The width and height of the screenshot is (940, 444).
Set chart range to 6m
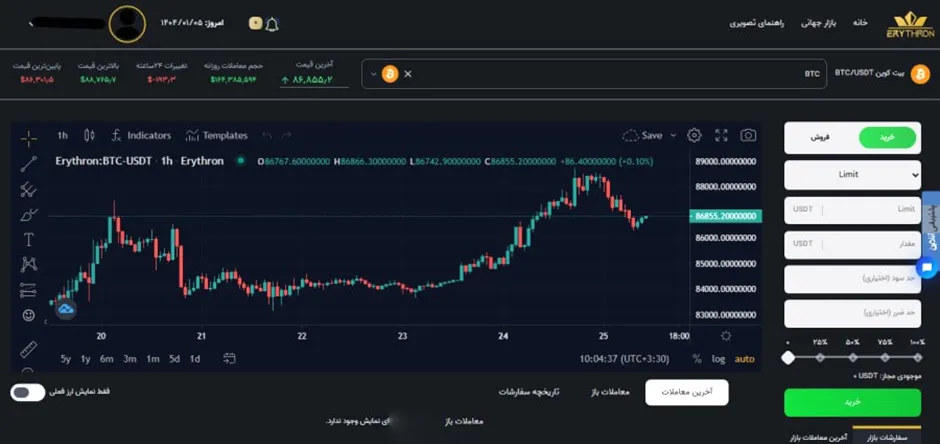[107, 359]
